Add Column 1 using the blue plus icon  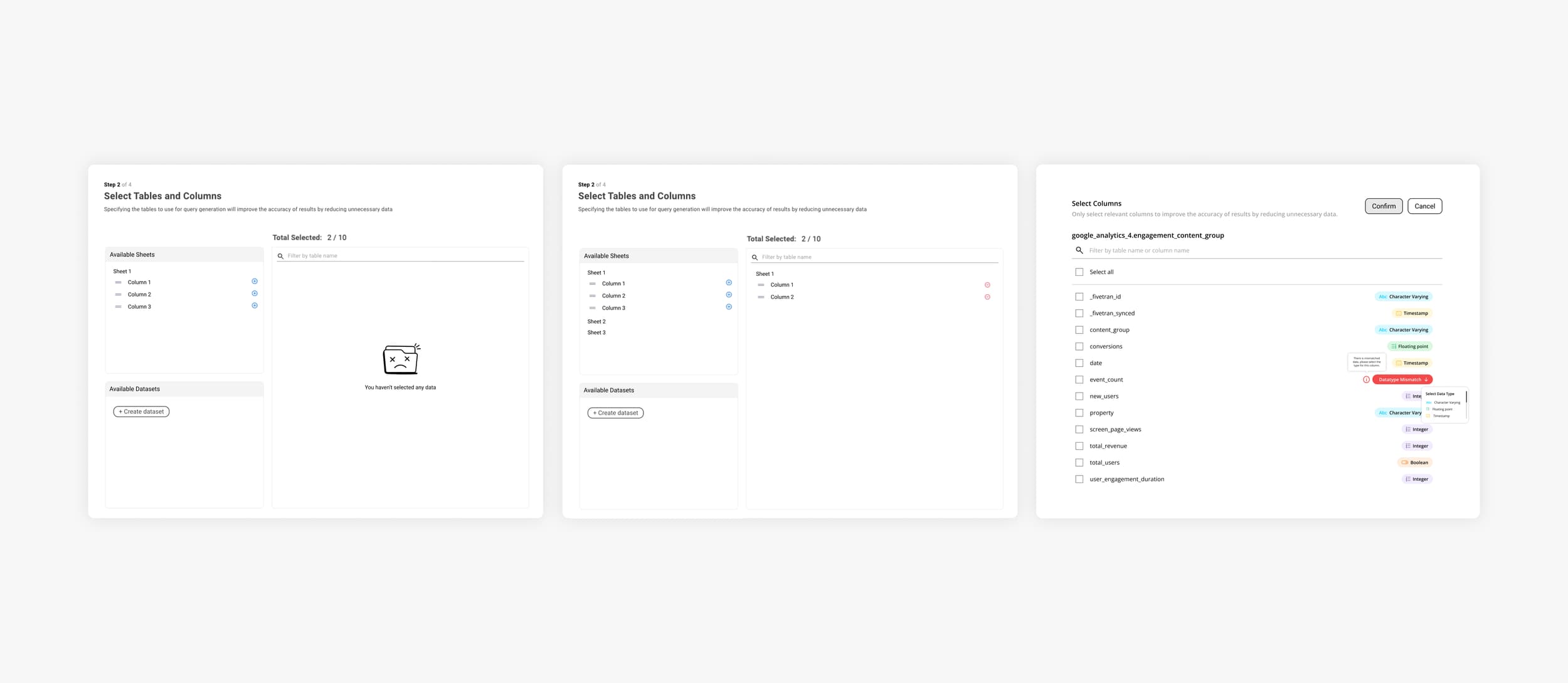pyautogui.click(x=254, y=282)
